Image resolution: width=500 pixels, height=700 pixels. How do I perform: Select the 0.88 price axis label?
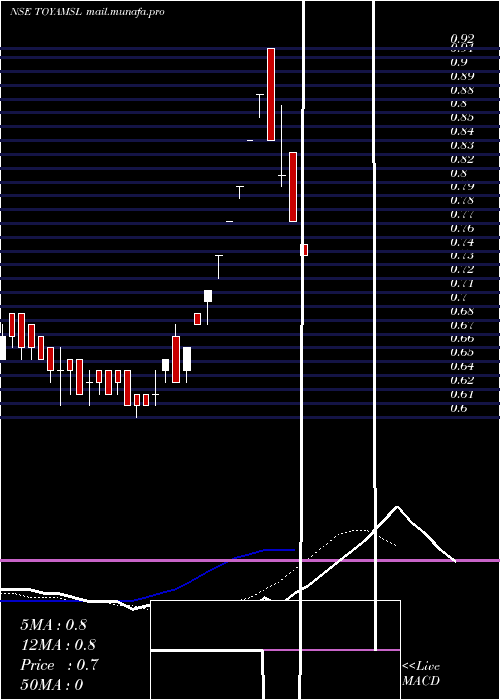tap(462, 90)
